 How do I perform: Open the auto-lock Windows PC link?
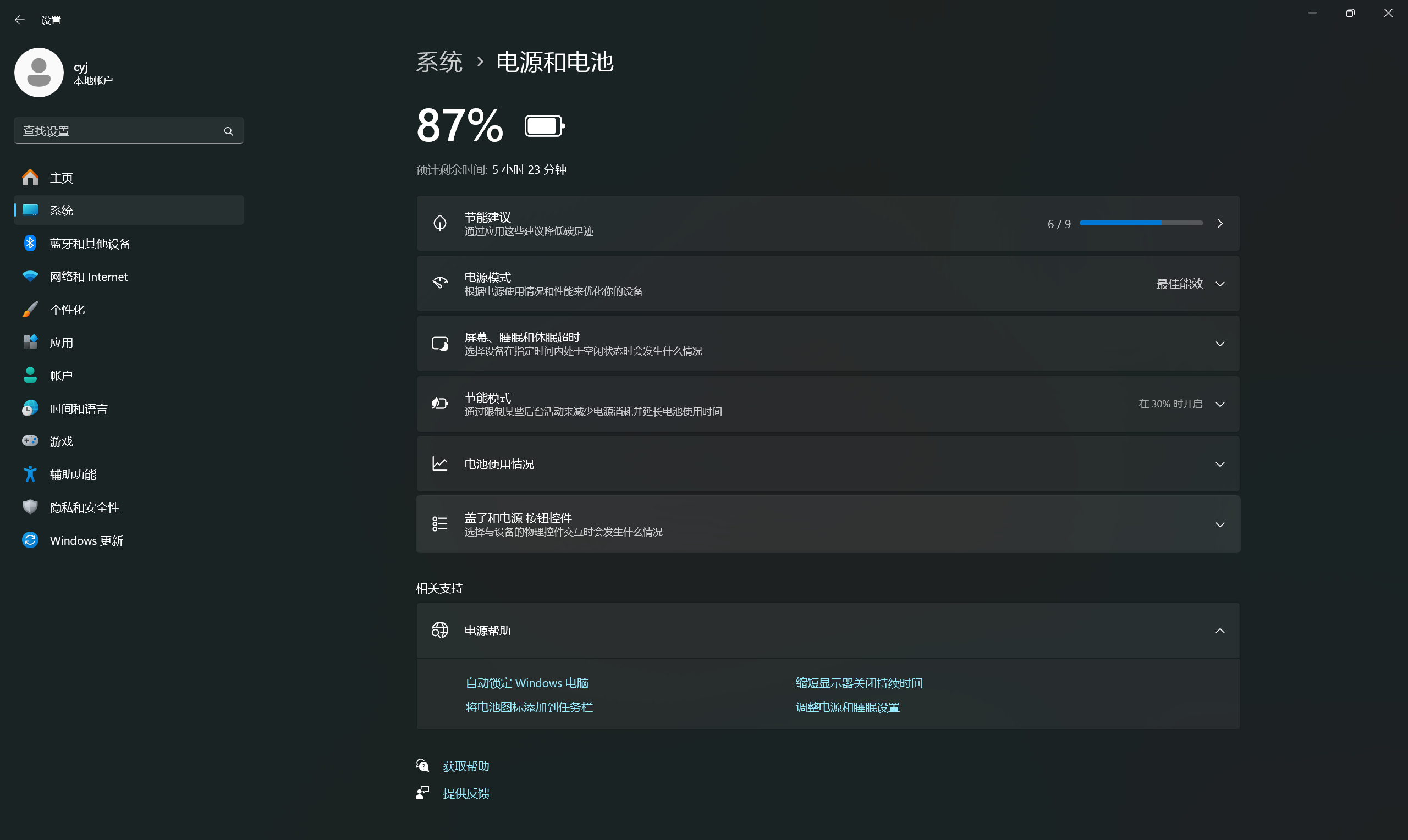(x=526, y=683)
